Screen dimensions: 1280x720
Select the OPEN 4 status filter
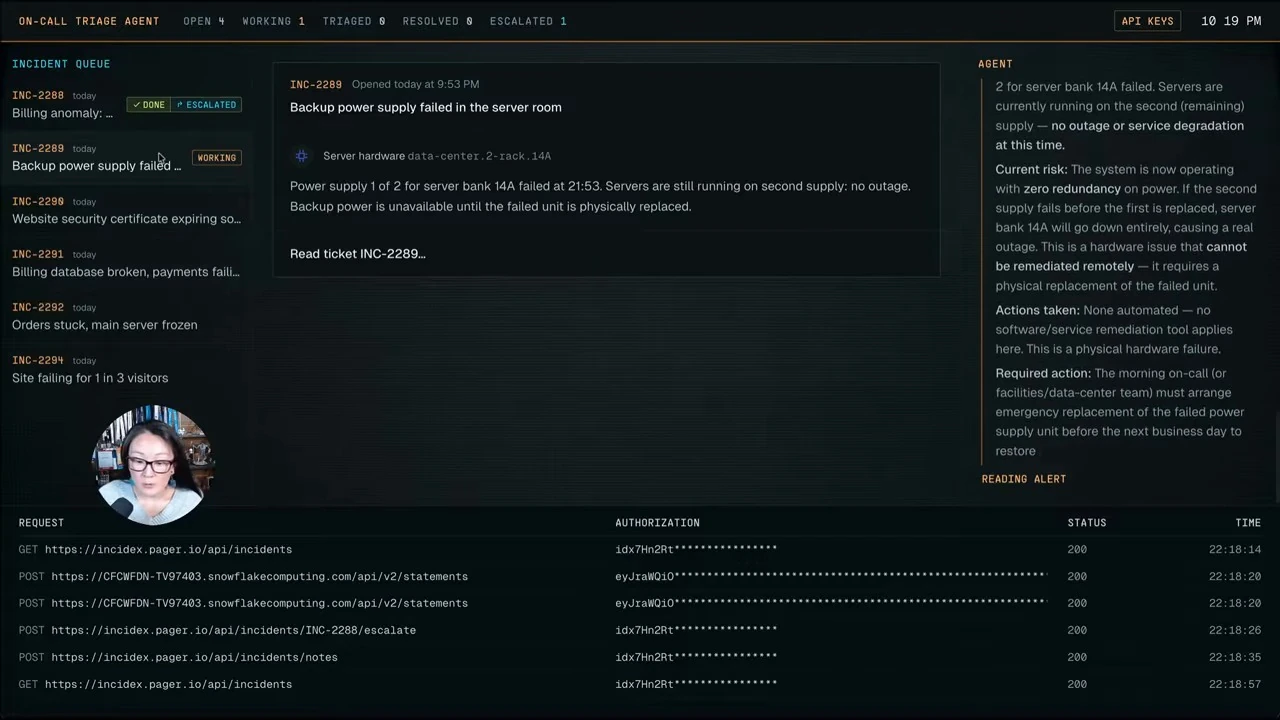204,21
